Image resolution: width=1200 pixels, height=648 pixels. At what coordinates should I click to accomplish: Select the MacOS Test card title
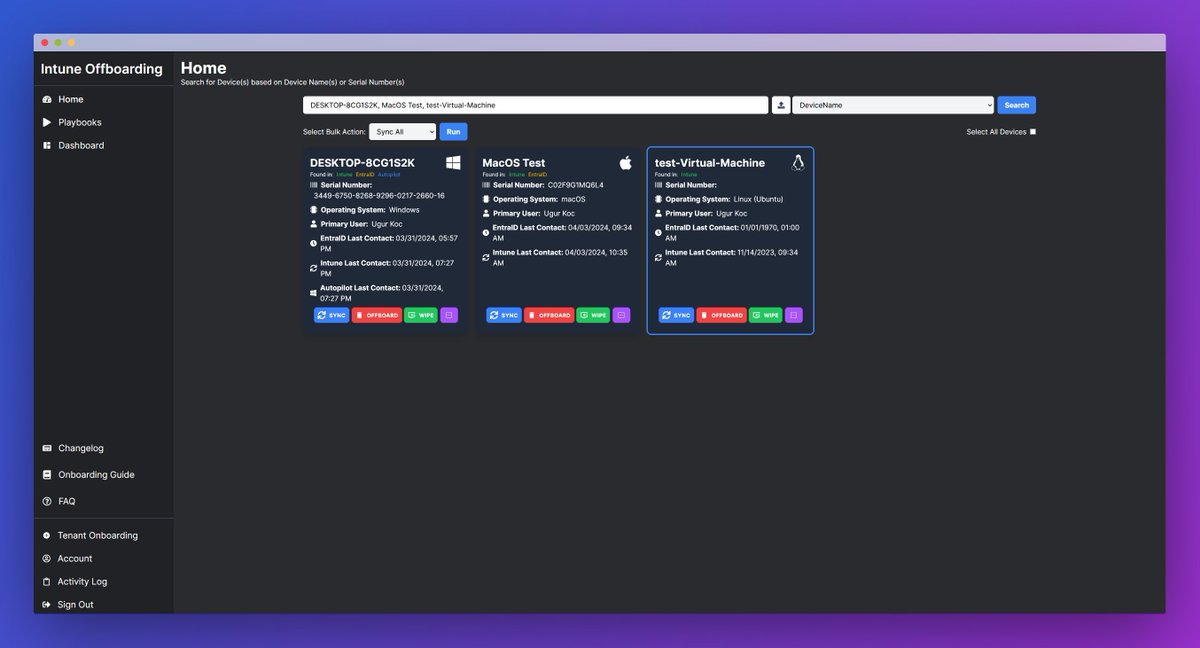point(514,163)
